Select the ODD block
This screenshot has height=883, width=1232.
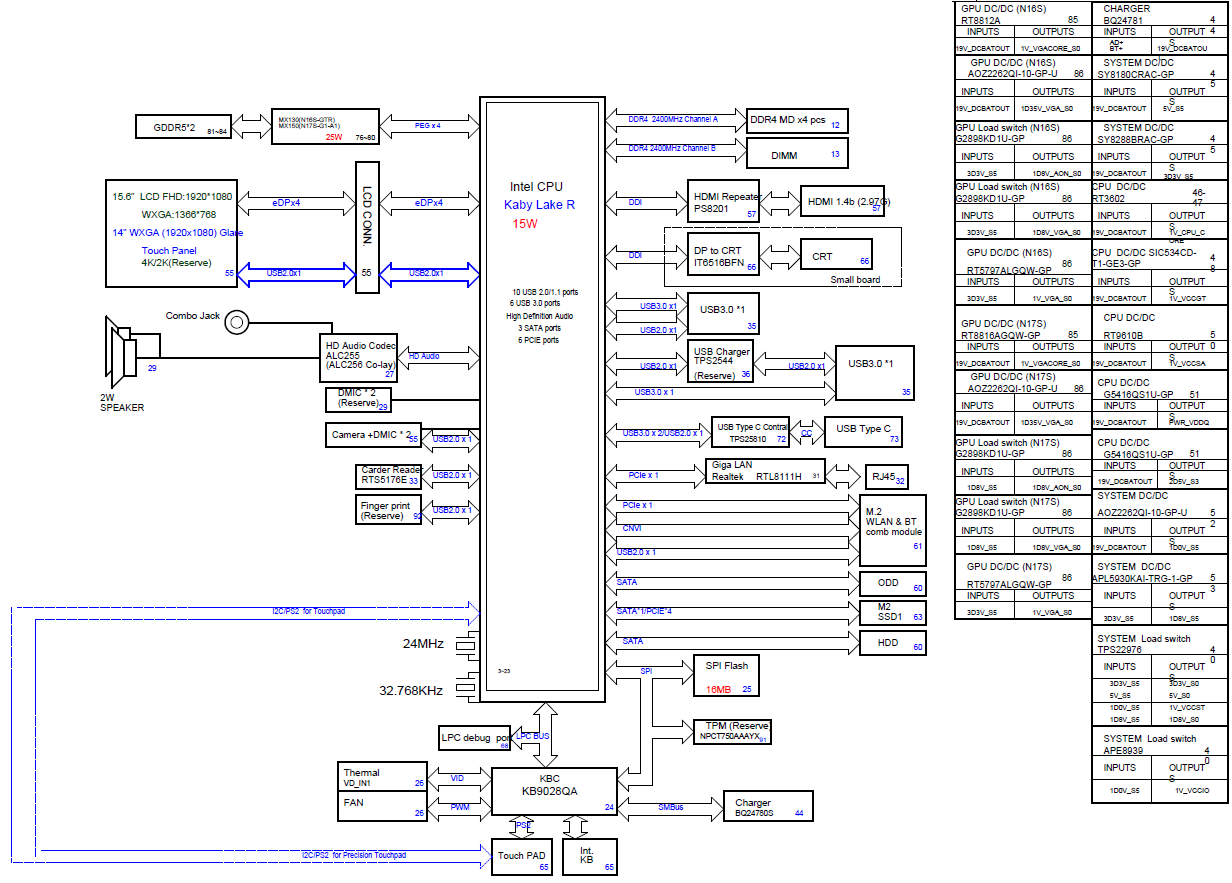pyautogui.click(x=893, y=584)
